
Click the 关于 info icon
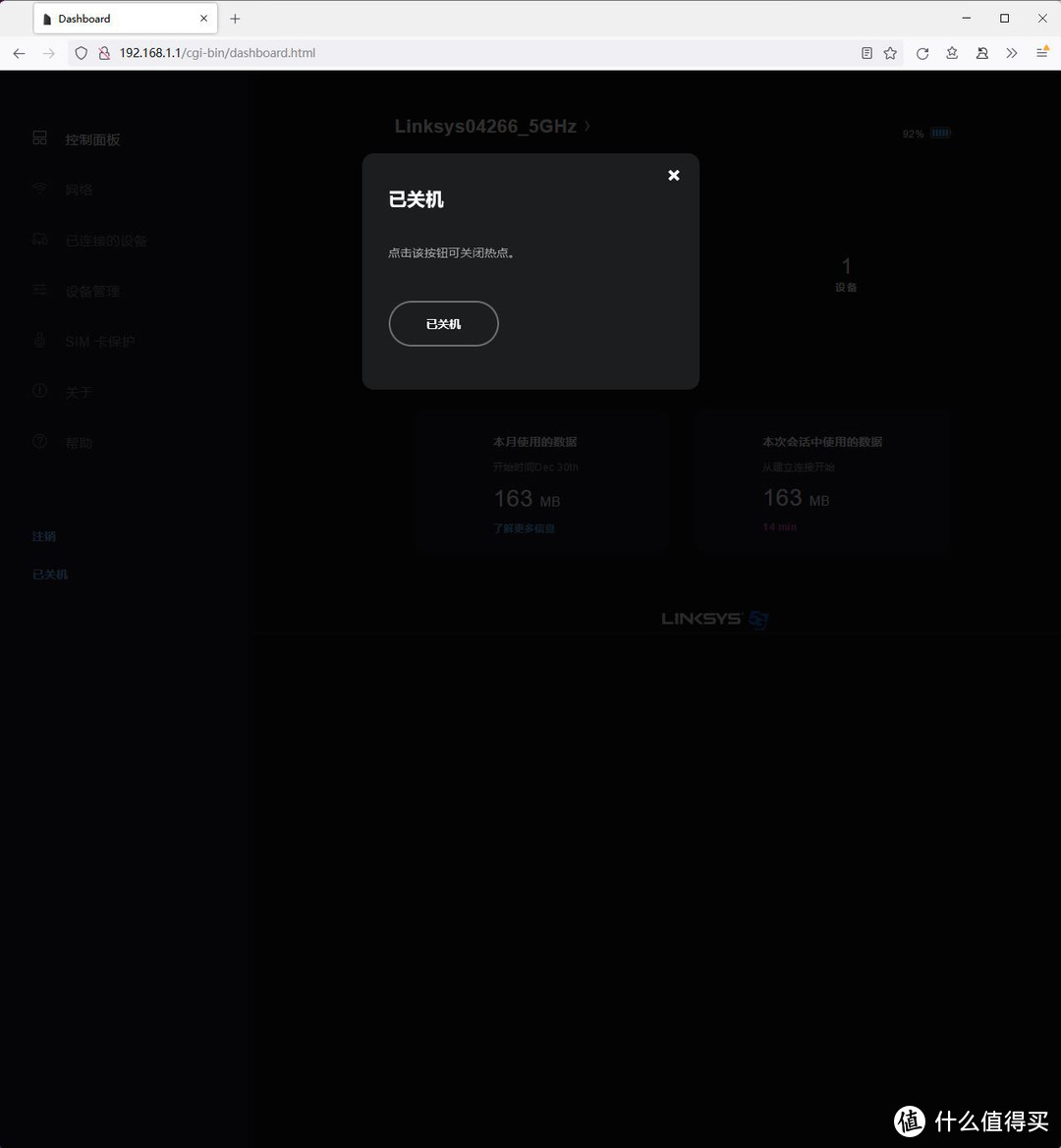(x=39, y=390)
